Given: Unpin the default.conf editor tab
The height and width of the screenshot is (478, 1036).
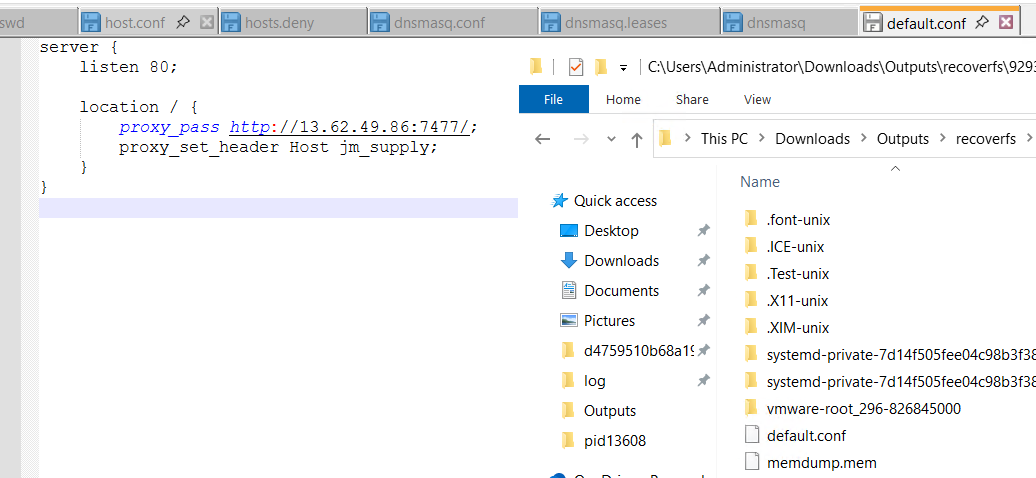Looking at the screenshot, I should click(982, 22).
